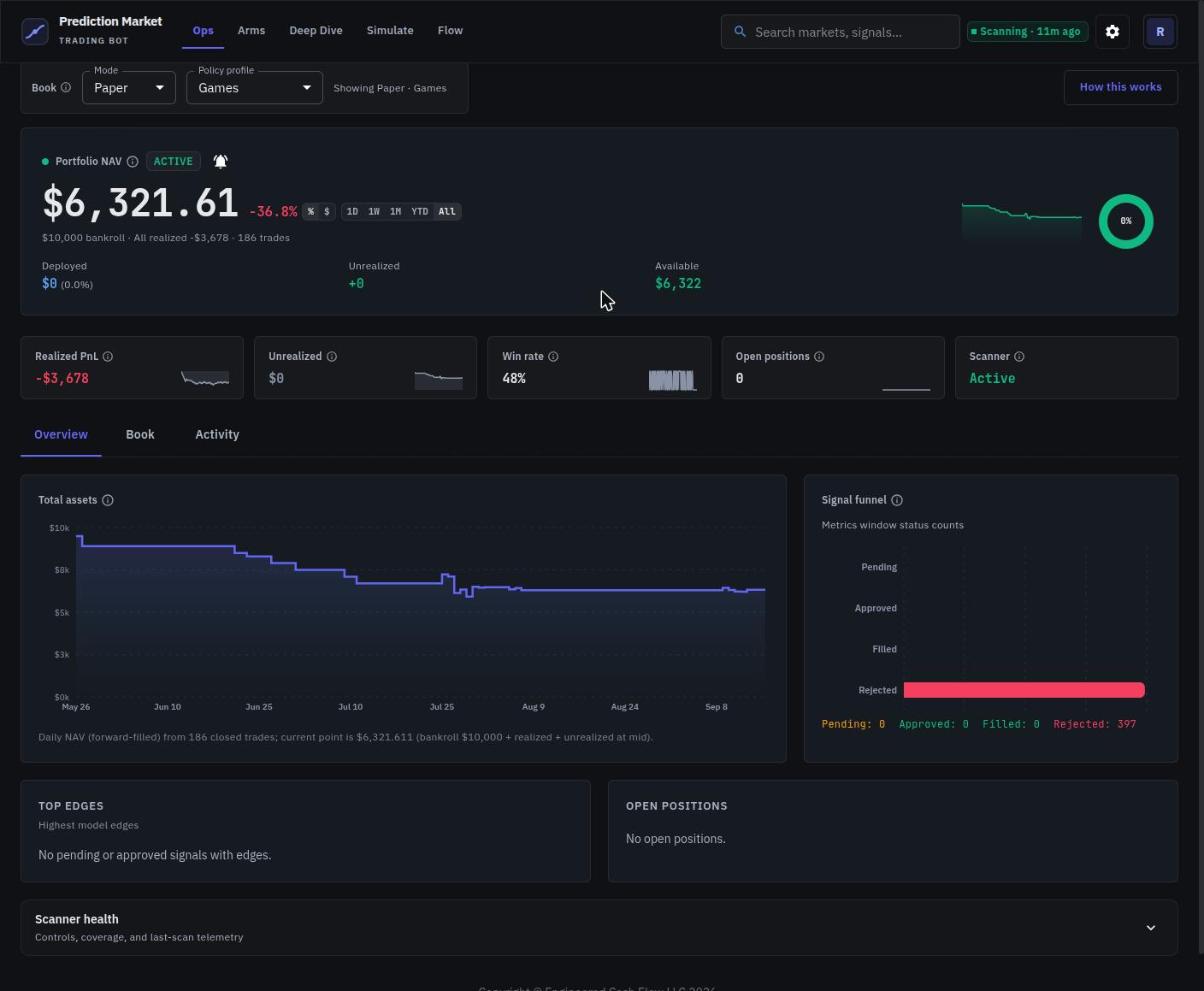Screen dimensions: 1204x991
Task: Open the Flow nav tab
Action: coord(450,30)
